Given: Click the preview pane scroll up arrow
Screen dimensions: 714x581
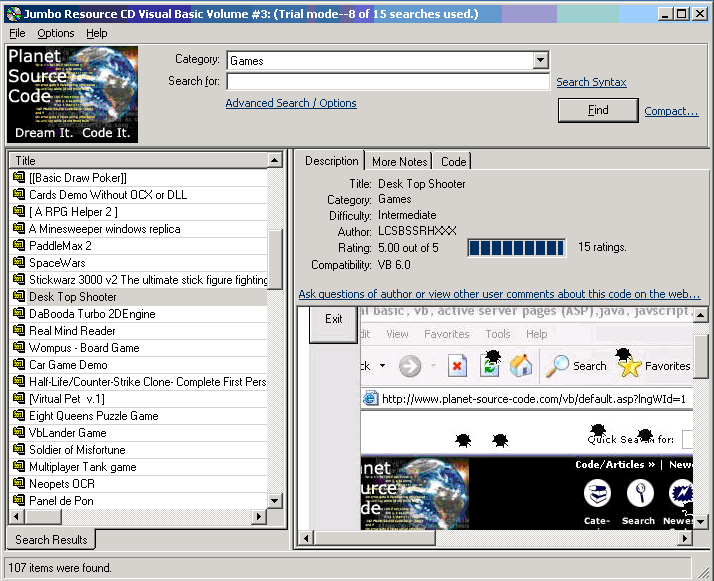Looking at the screenshot, I should coord(700,315).
